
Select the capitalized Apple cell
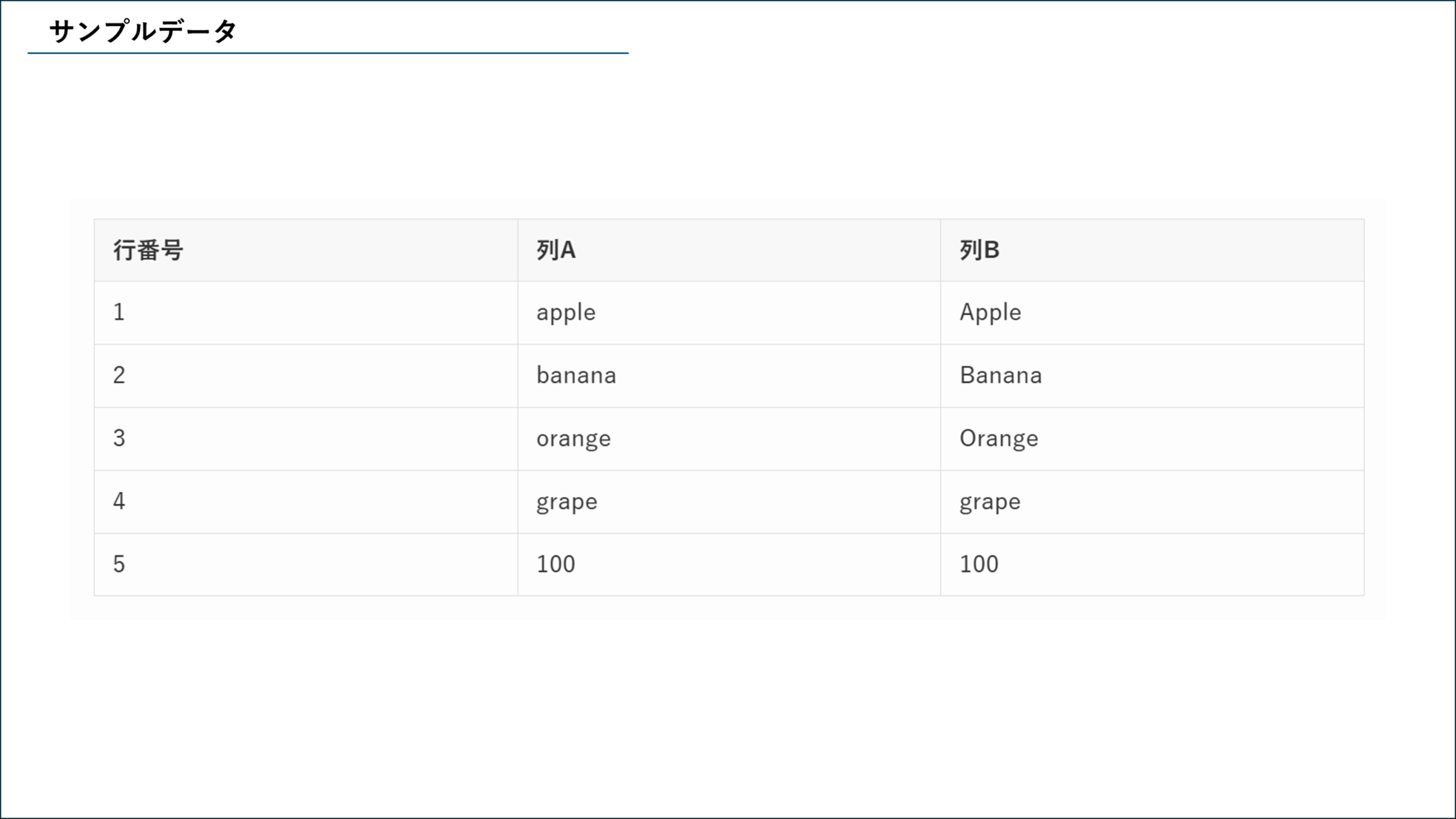tap(990, 312)
